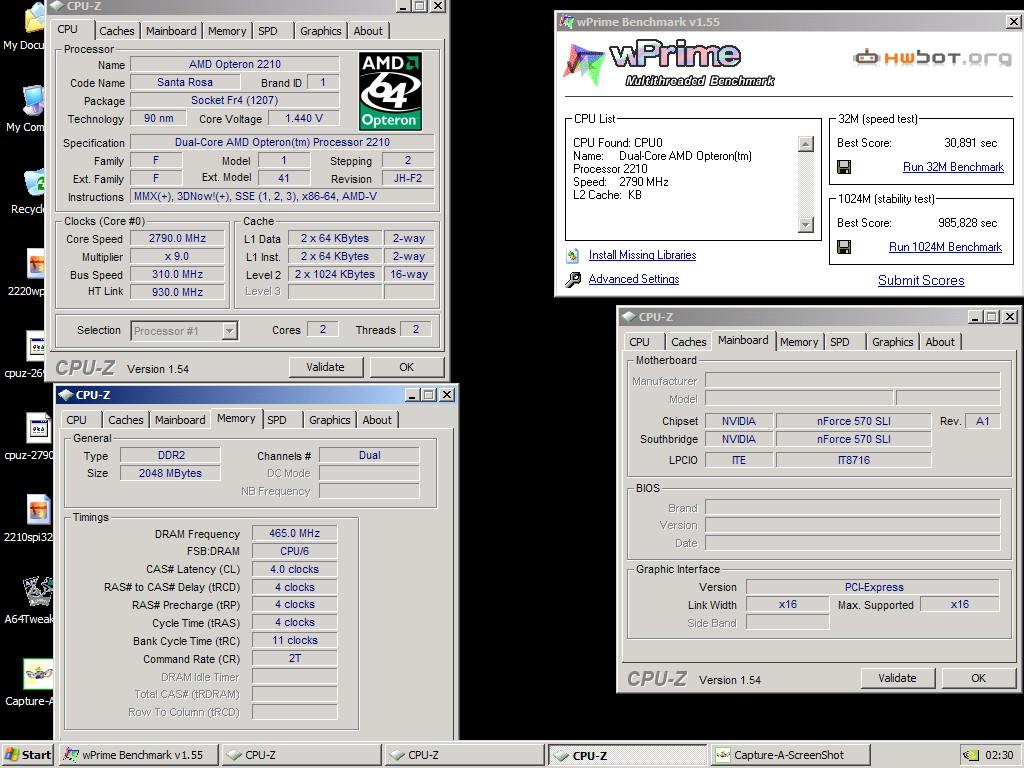The height and width of the screenshot is (768, 1024).
Task: Click OK in top CPU-Z window
Action: (406, 367)
